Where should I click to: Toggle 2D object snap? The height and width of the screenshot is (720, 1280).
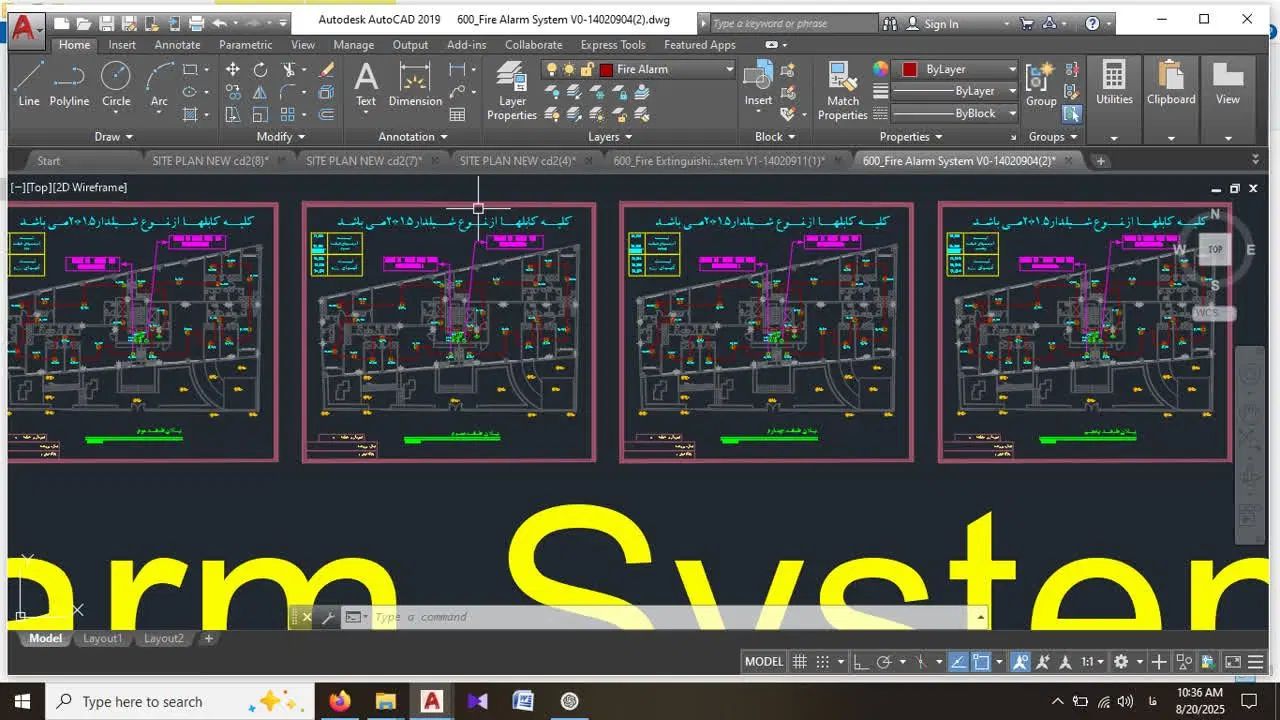pos(982,661)
